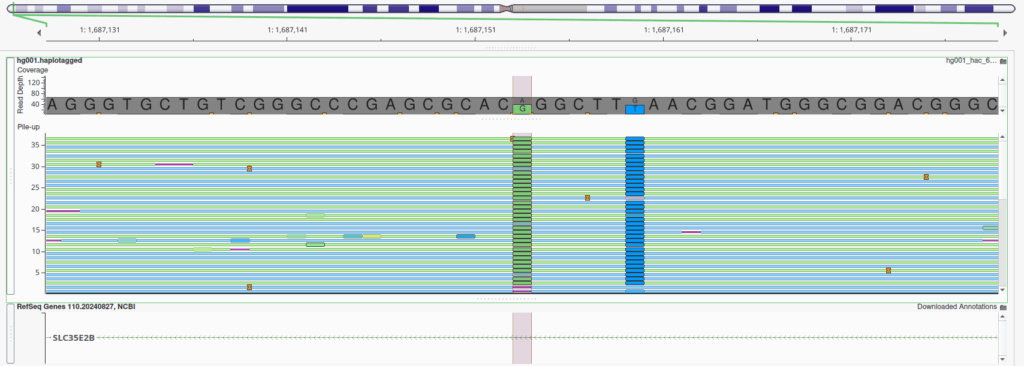Open folder icon beside hg001_hac track
The image size is (1024, 366).
1003,61
